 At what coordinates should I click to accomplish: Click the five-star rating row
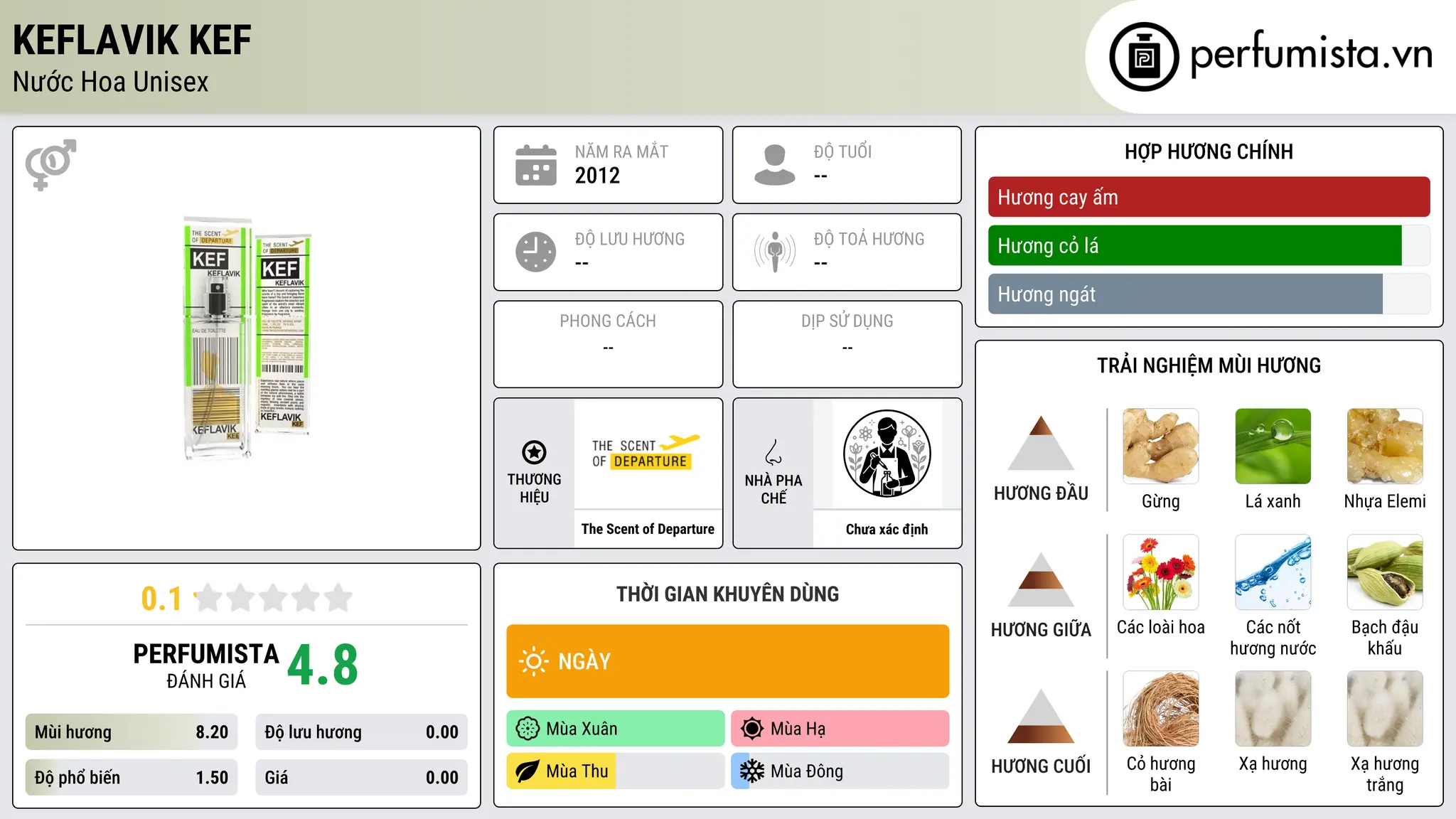pyautogui.click(x=274, y=598)
